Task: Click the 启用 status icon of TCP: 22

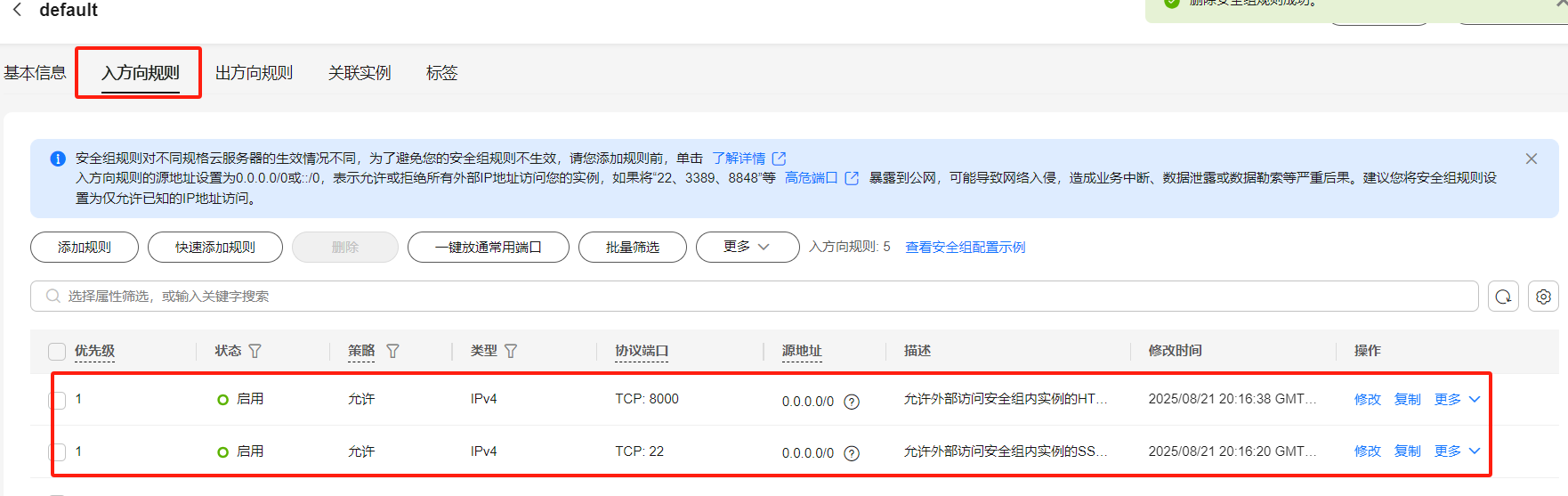Action: click(223, 452)
